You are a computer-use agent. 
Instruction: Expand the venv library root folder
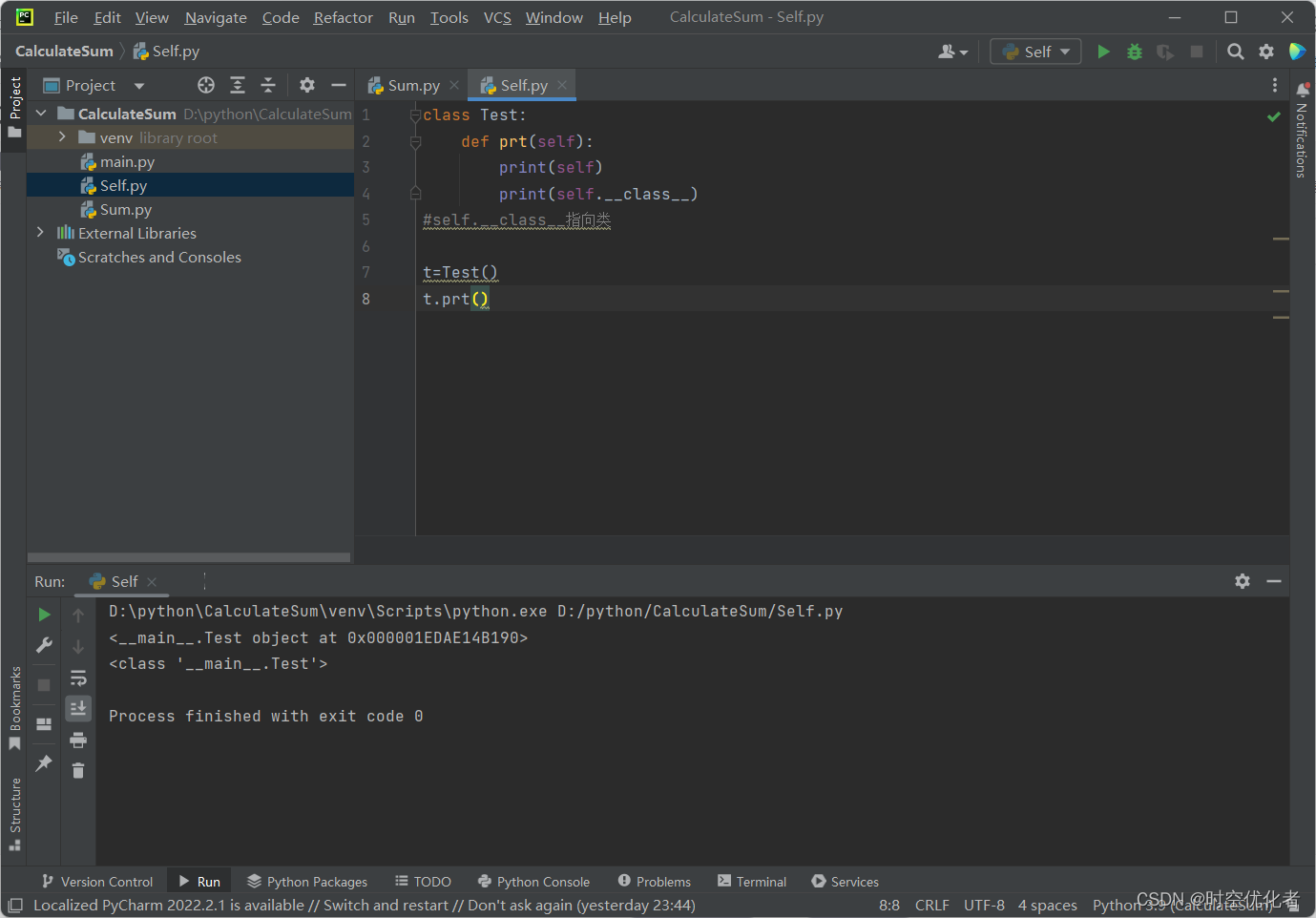click(x=62, y=137)
